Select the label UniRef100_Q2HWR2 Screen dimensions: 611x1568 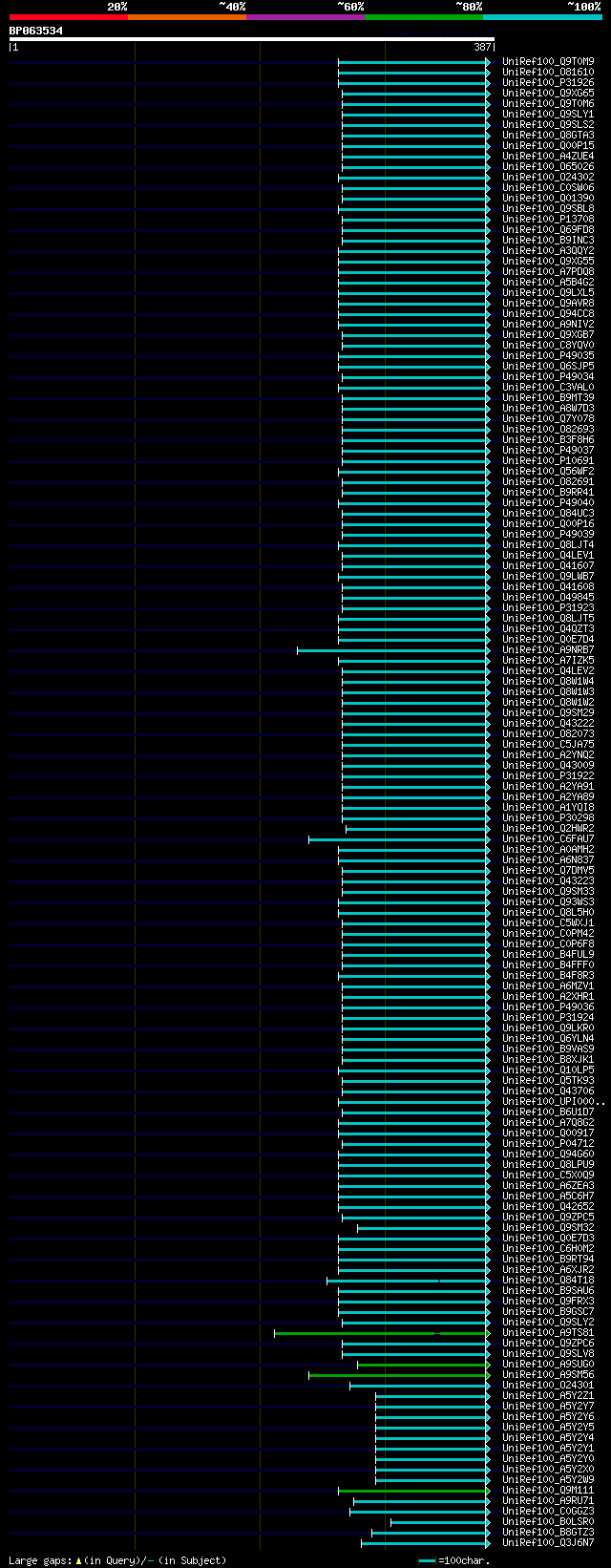pyautogui.click(x=548, y=828)
